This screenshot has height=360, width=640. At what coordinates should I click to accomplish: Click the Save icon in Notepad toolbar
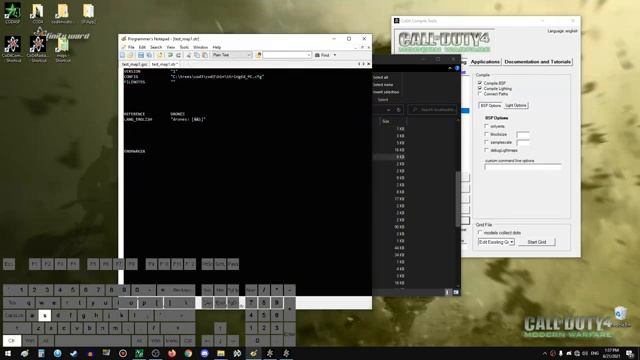pos(141,55)
